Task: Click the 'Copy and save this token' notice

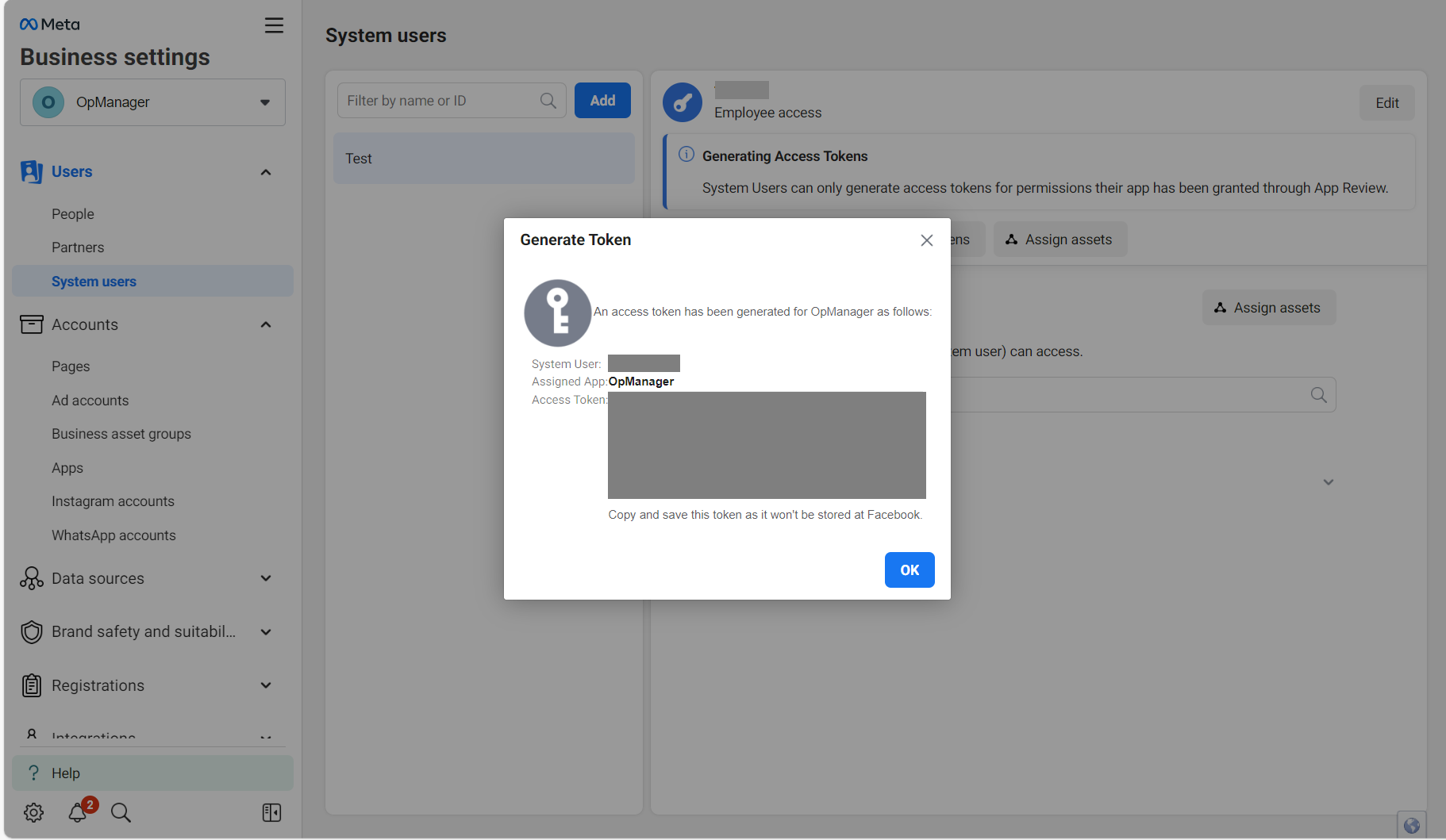Action: [x=765, y=515]
